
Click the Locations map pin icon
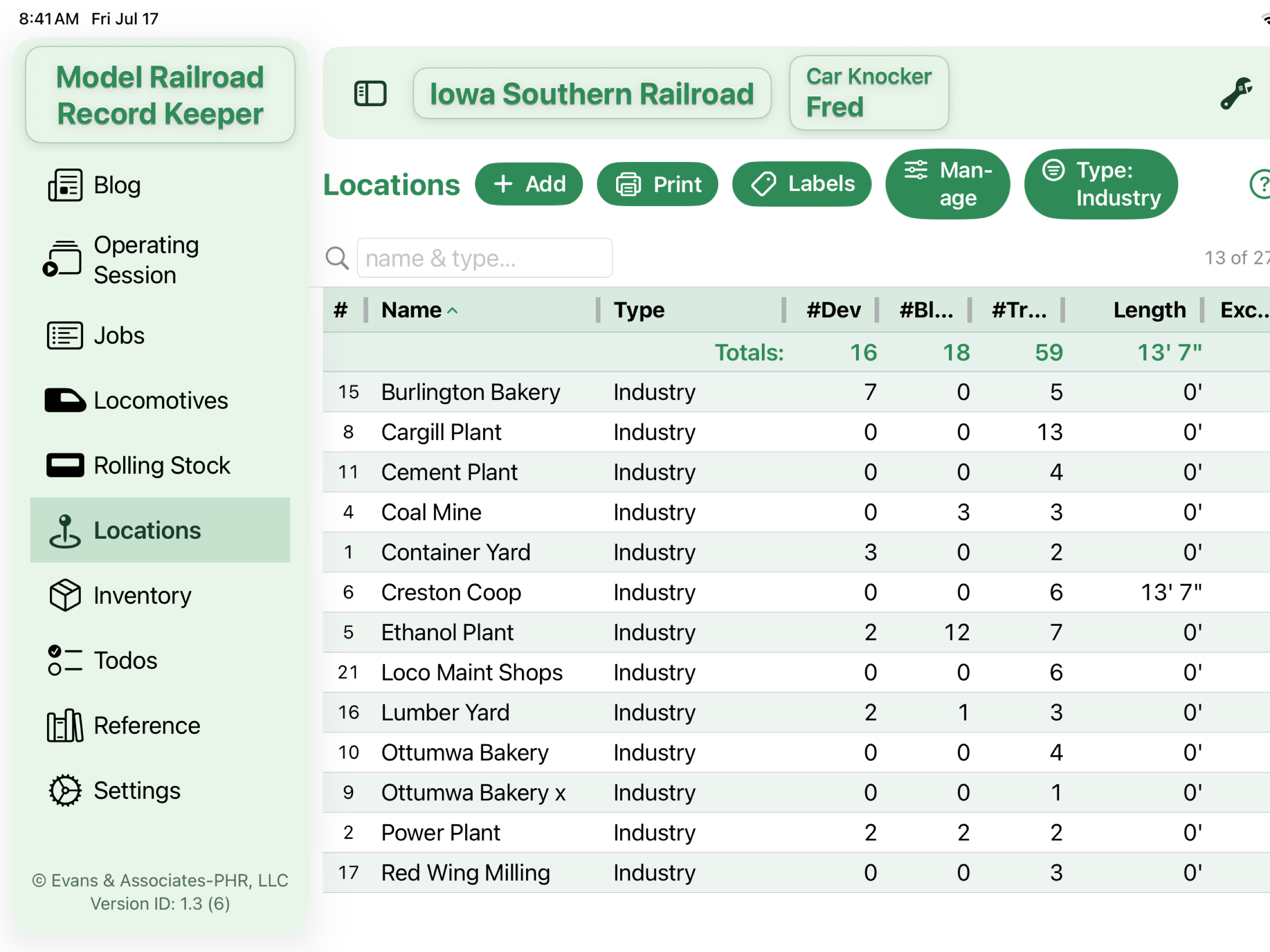(x=65, y=531)
